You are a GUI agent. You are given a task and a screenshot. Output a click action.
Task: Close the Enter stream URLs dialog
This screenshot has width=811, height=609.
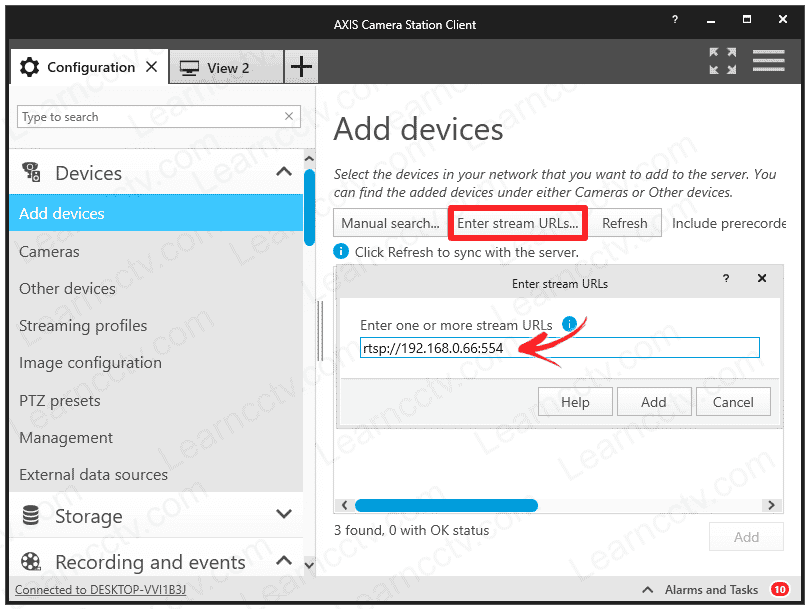(x=762, y=279)
